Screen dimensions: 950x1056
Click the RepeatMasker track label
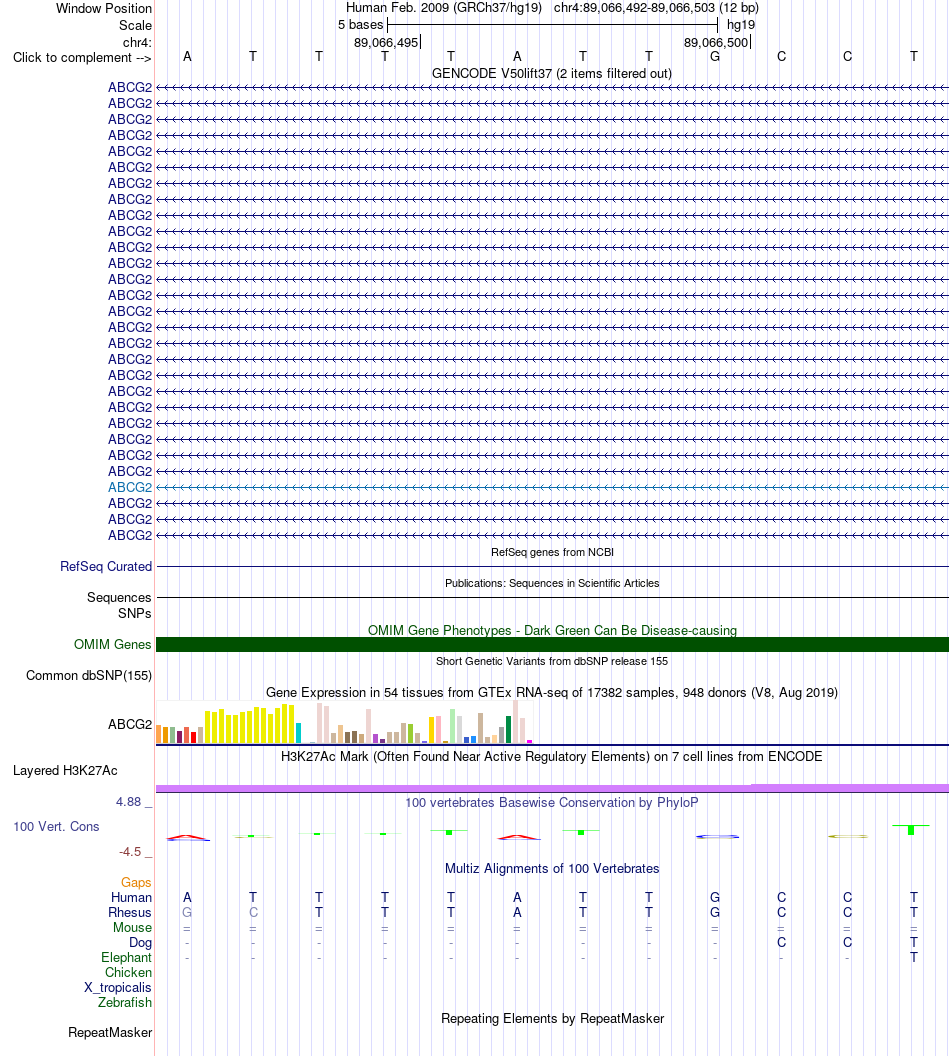[110, 1032]
